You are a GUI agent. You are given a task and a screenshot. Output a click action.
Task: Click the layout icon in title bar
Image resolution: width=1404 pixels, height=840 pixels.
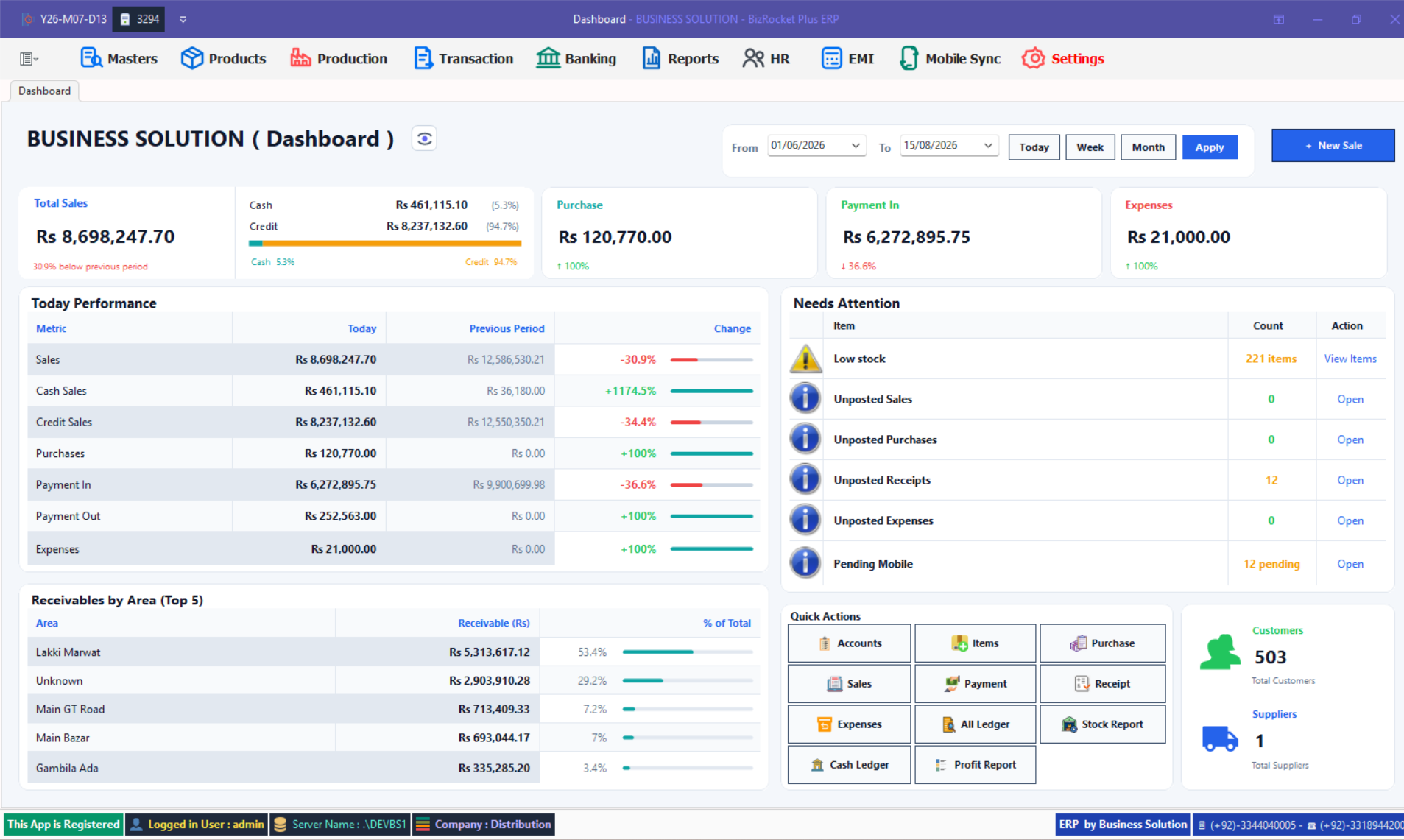tap(1279, 19)
